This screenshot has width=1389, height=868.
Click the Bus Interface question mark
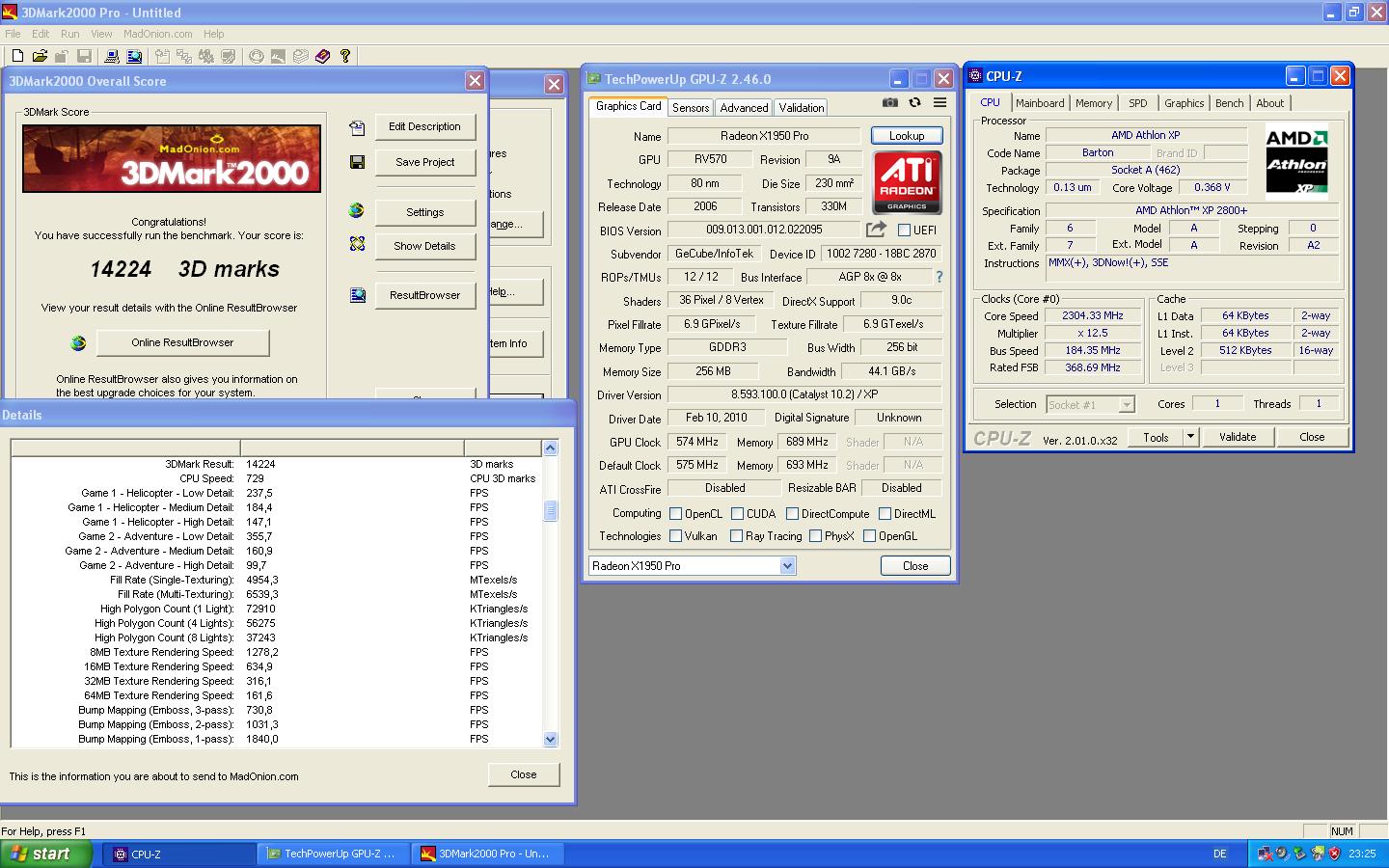[939, 277]
